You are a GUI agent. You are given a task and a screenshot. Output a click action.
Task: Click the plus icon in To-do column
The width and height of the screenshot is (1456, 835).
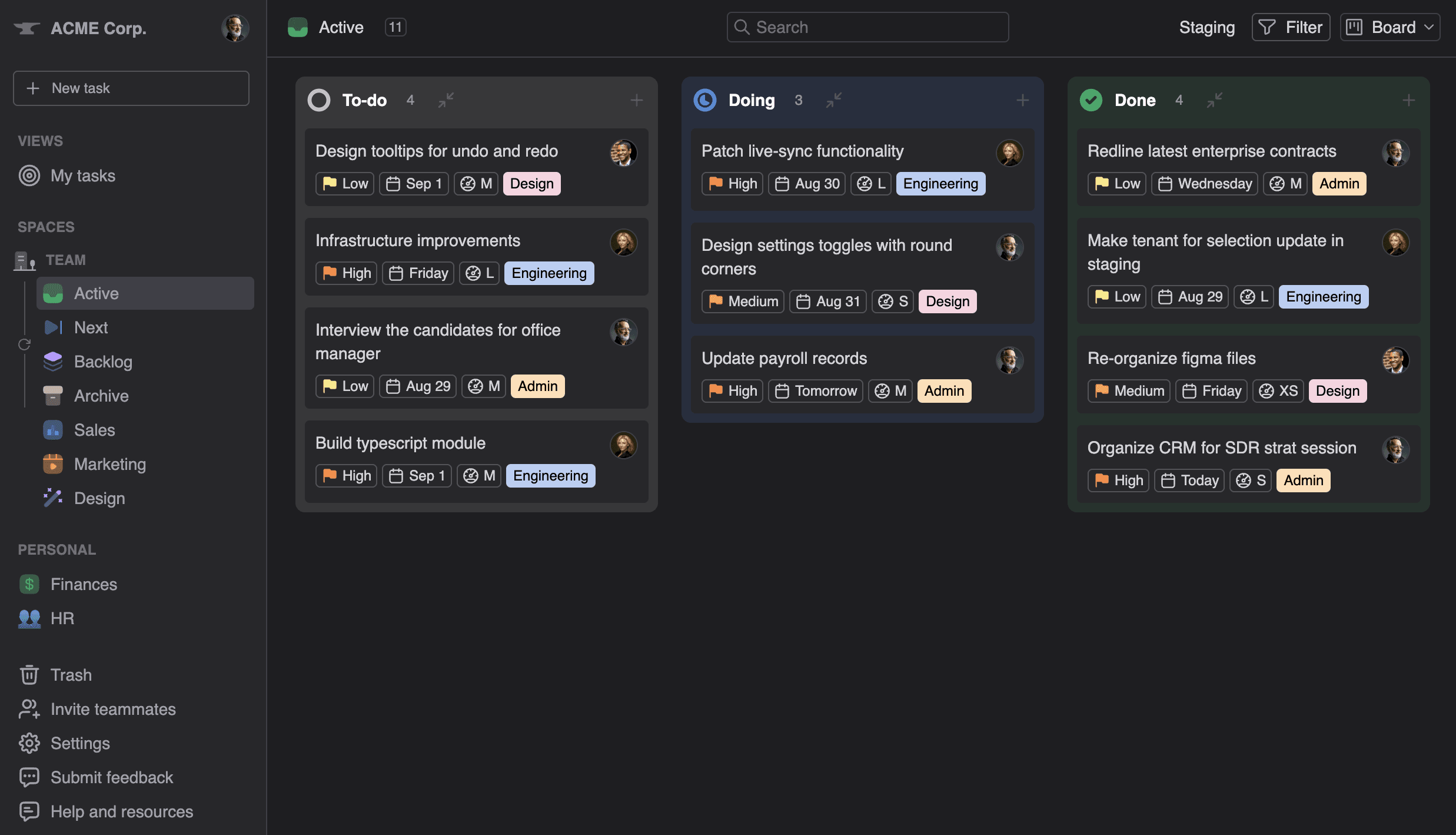[636, 100]
